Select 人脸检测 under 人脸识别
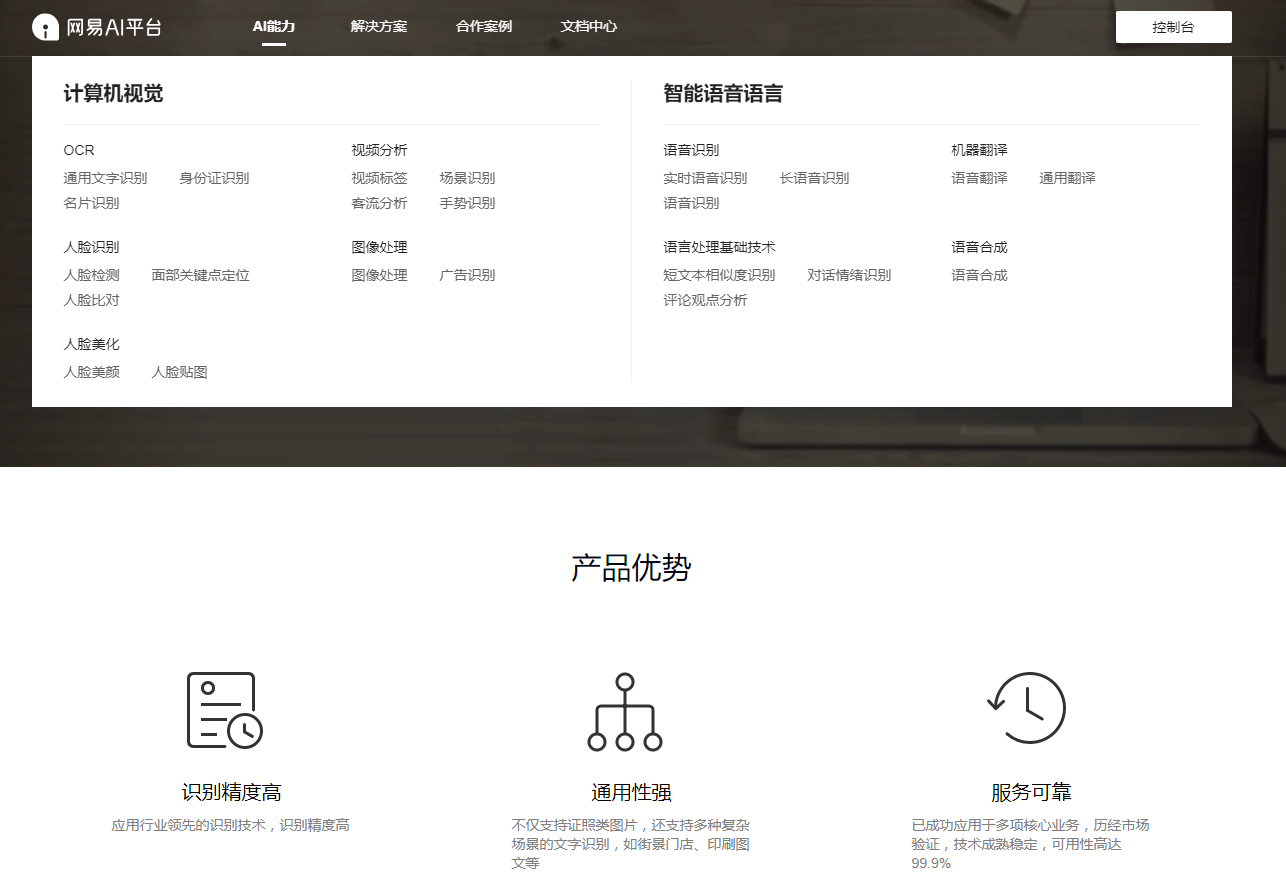The width and height of the screenshot is (1286, 887). (x=92, y=275)
